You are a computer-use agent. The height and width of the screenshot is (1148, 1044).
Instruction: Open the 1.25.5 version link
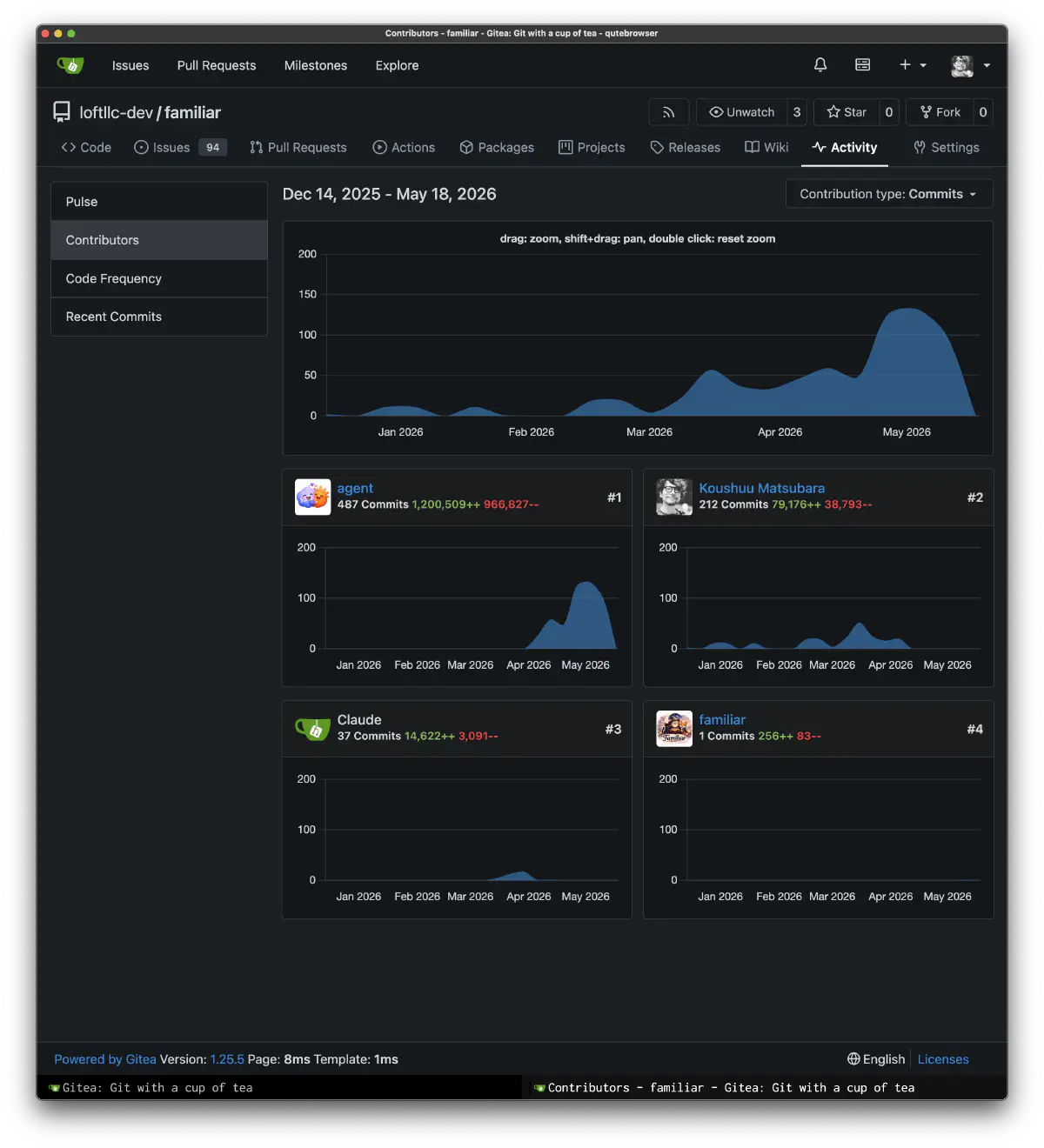coord(227,1059)
